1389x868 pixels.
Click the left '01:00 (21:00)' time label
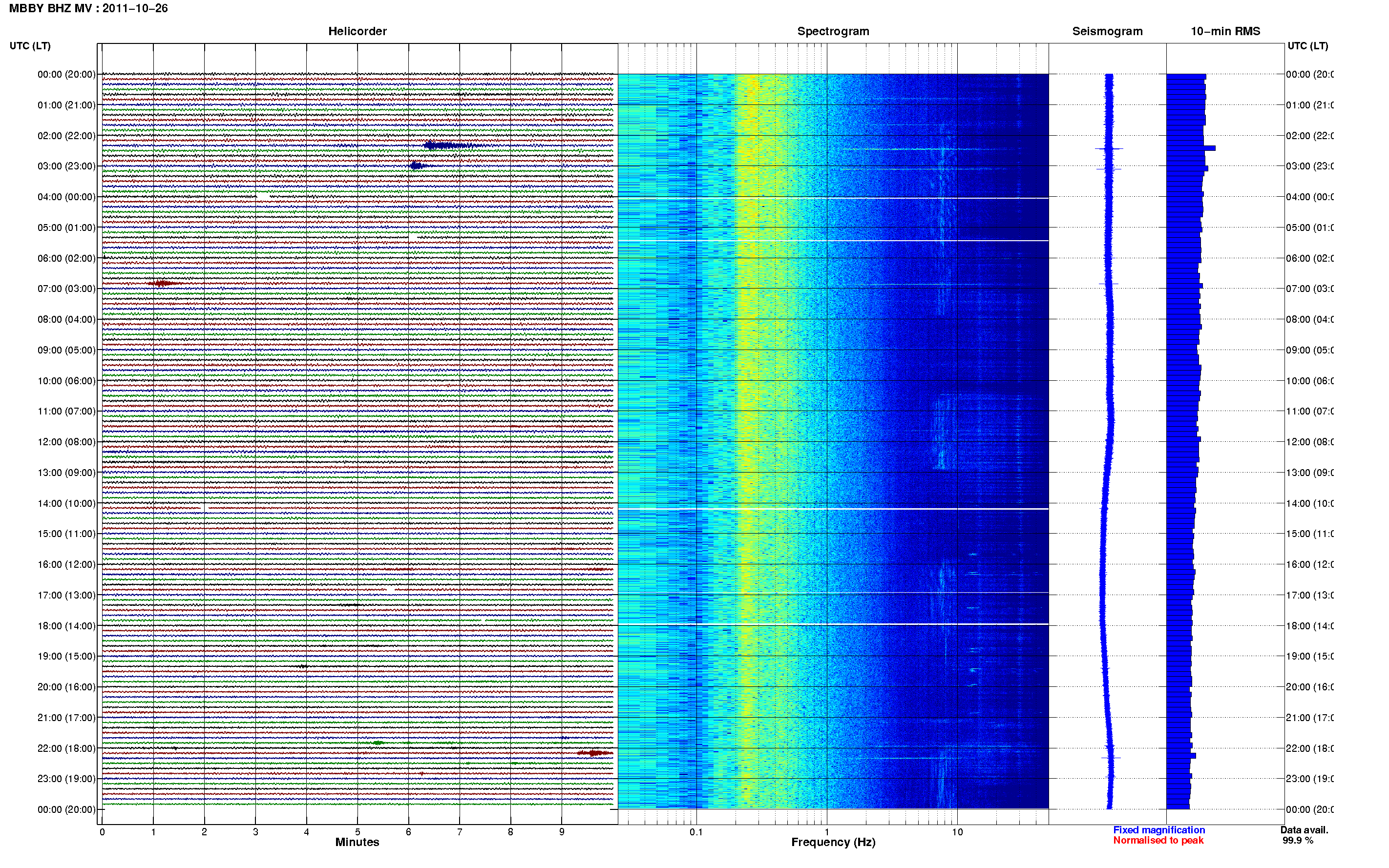tap(66, 105)
